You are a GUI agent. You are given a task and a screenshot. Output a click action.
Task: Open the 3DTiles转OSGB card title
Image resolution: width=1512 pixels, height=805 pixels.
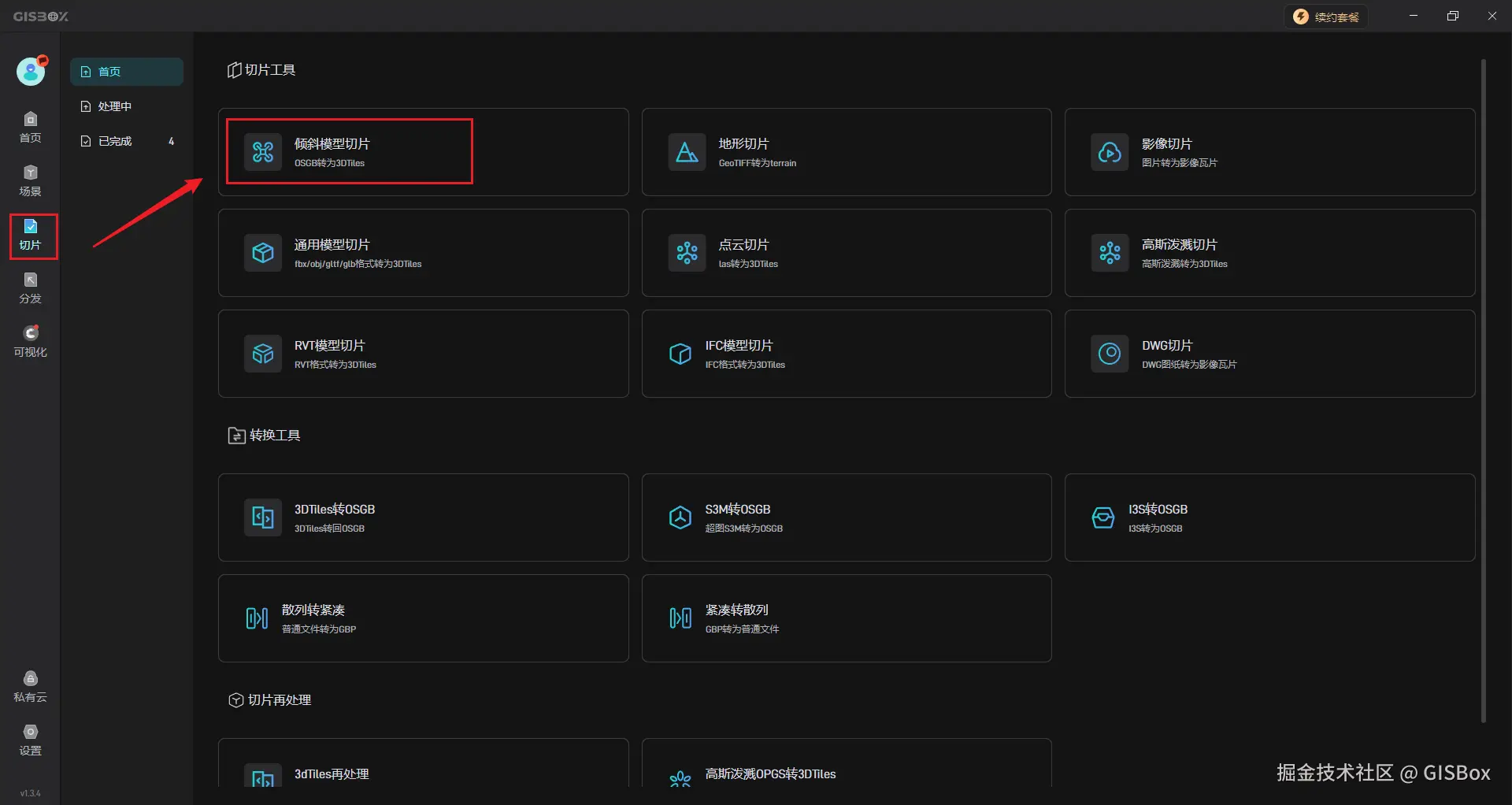(x=335, y=509)
